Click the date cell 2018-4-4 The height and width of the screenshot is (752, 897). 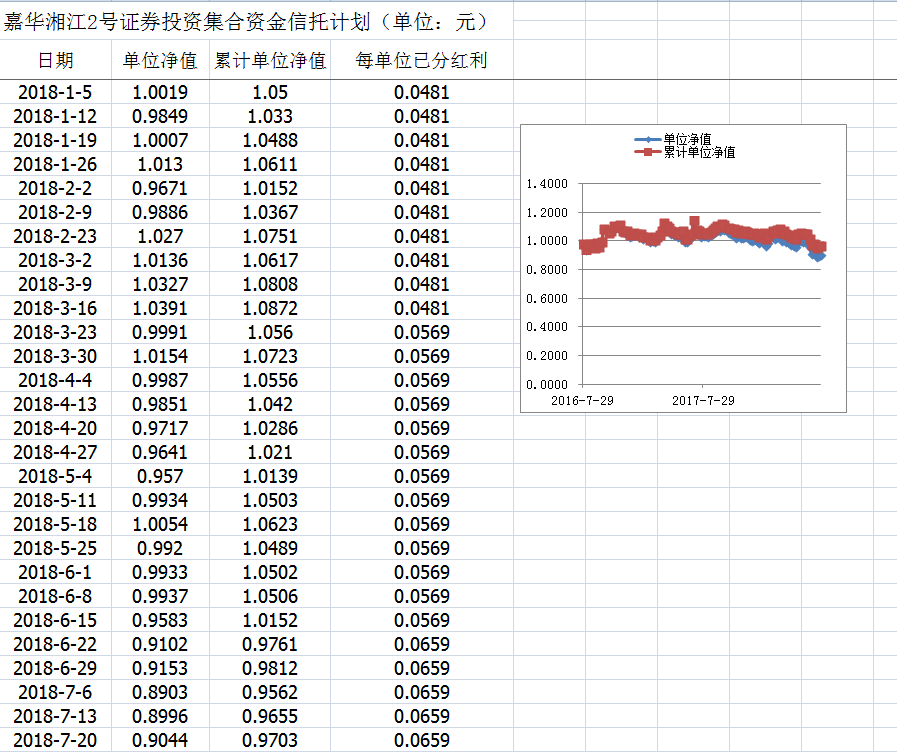[55, 380]
